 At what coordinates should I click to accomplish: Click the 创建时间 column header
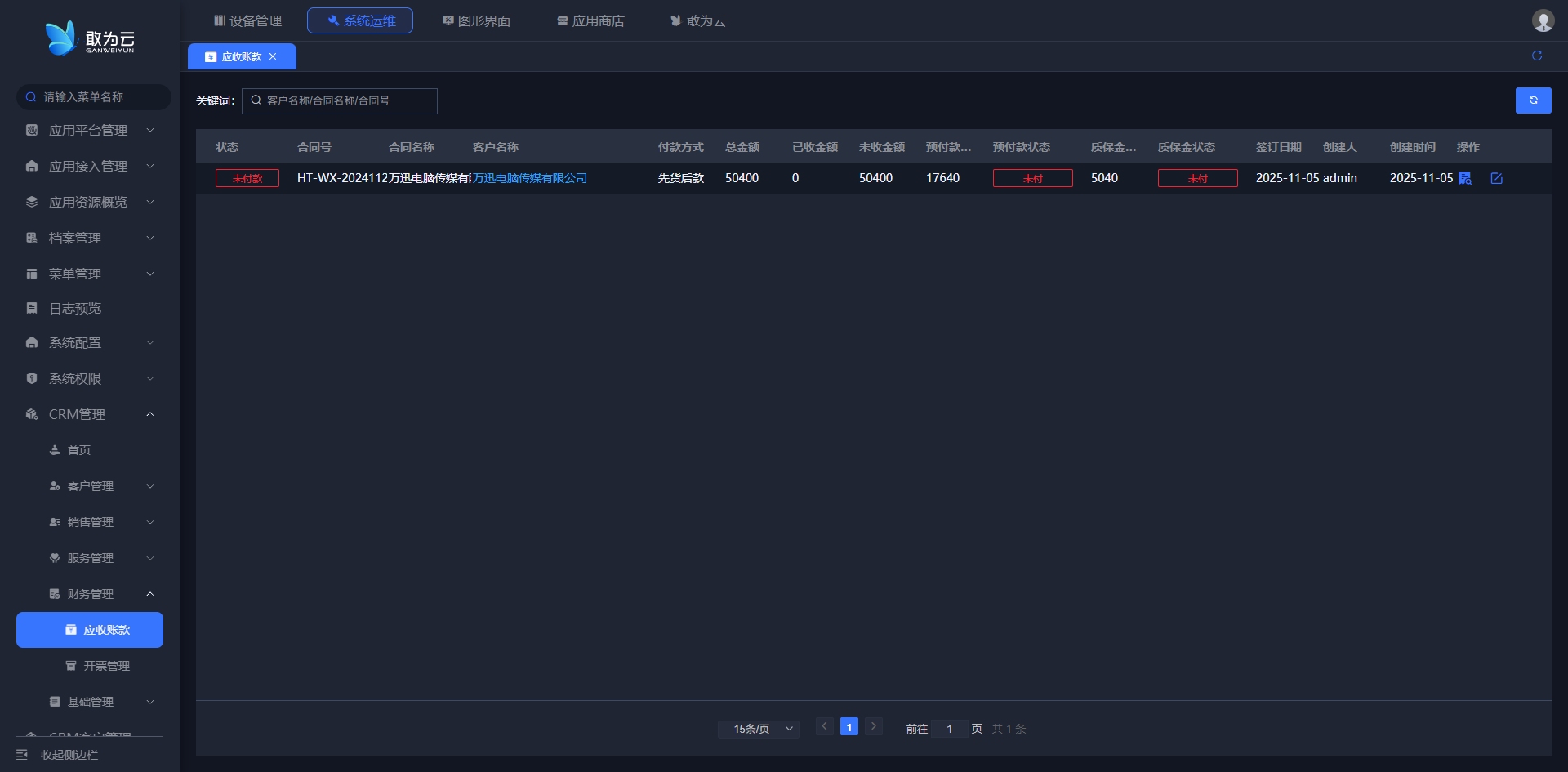coord(1413,147)
